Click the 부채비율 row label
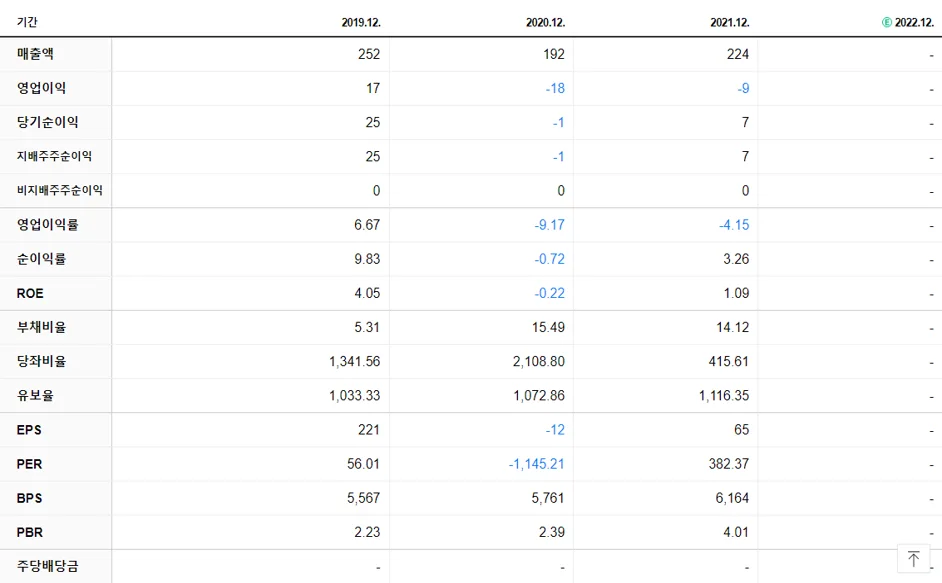Viewport: 942px width, 583px height. (x=41, y=328)
